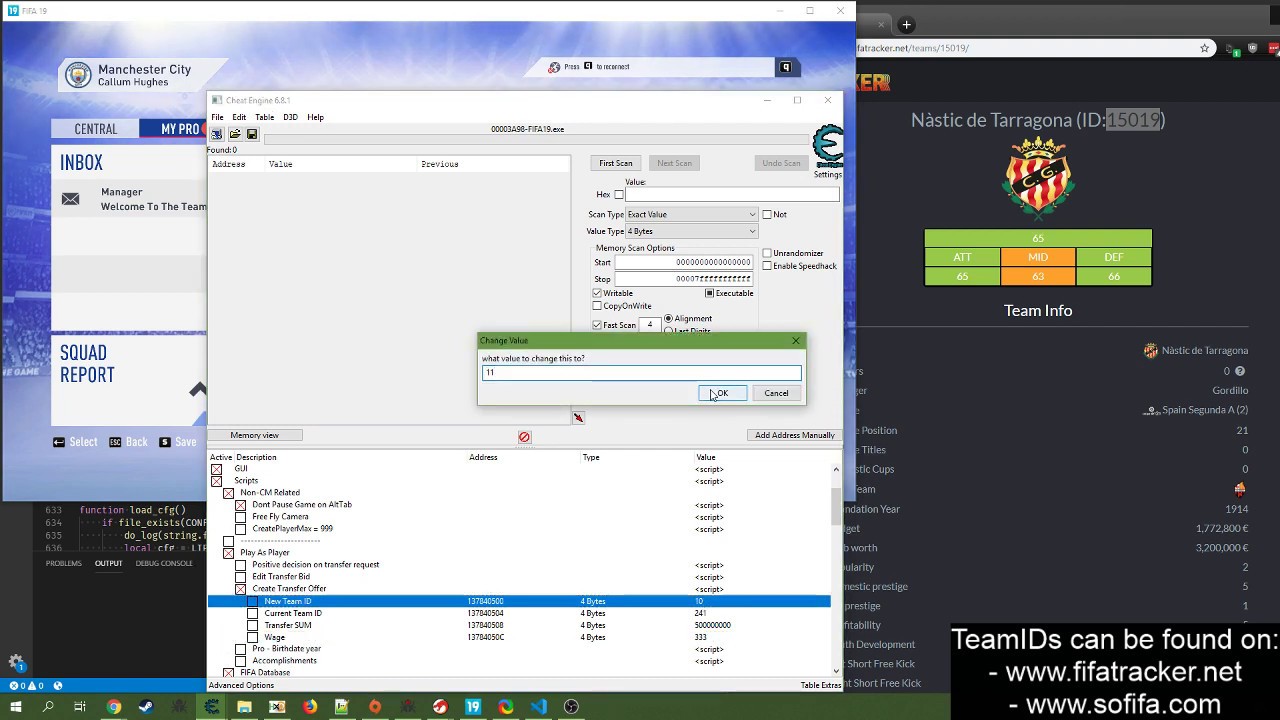This screenshot has width=1280, height=720.
Task: Click the First Scan button
Action: (616, 163)
